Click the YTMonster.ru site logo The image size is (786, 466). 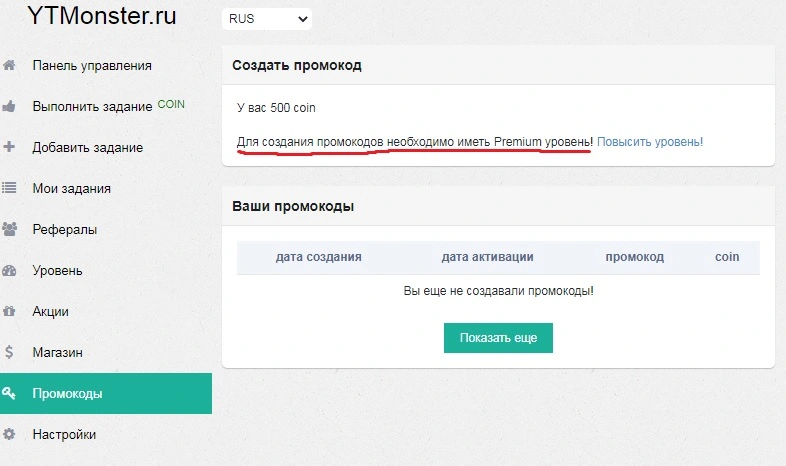(x=102, y=15)
